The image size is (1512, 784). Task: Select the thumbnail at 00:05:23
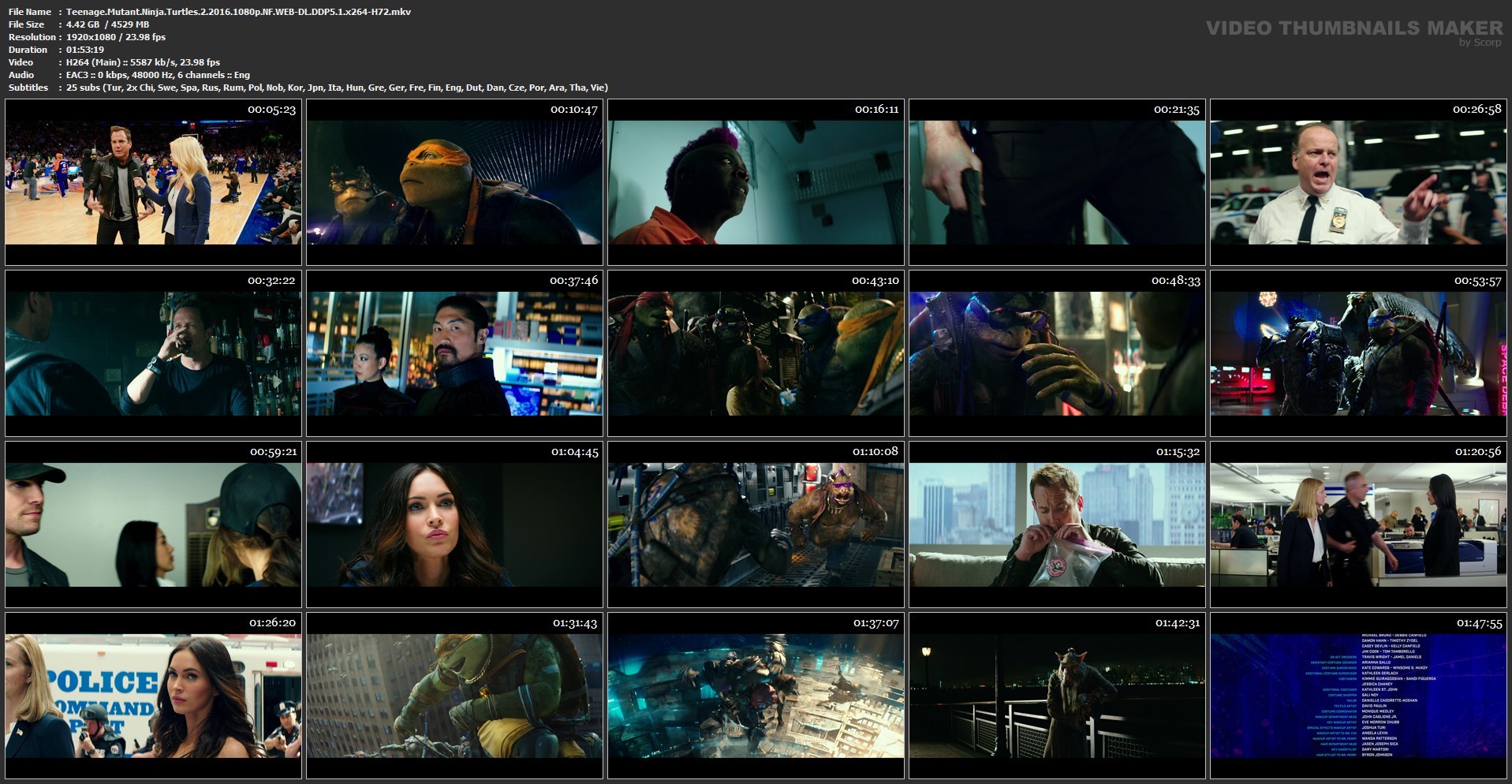pyautogui.click(x=153, y=182)
